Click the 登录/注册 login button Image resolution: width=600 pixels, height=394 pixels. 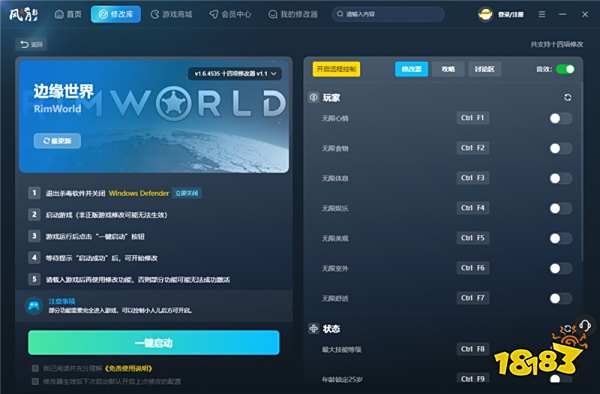tap(510, 15)
